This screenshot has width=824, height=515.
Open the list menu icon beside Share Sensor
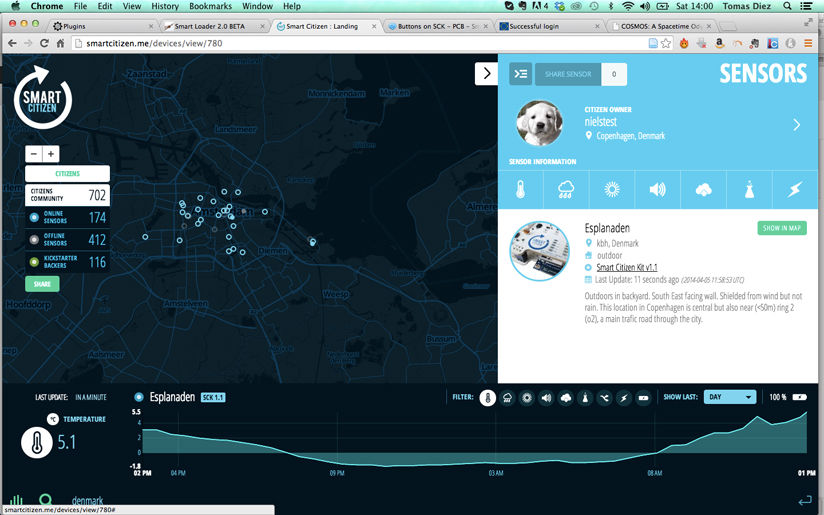click(520, 73)
